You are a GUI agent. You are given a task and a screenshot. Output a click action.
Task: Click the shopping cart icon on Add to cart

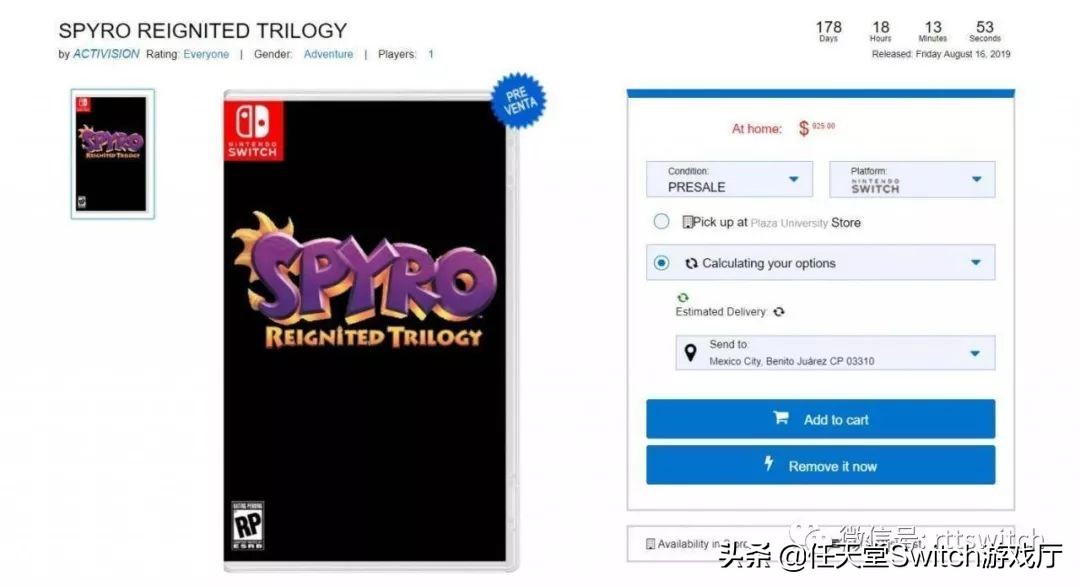click(x=780, y=418)
